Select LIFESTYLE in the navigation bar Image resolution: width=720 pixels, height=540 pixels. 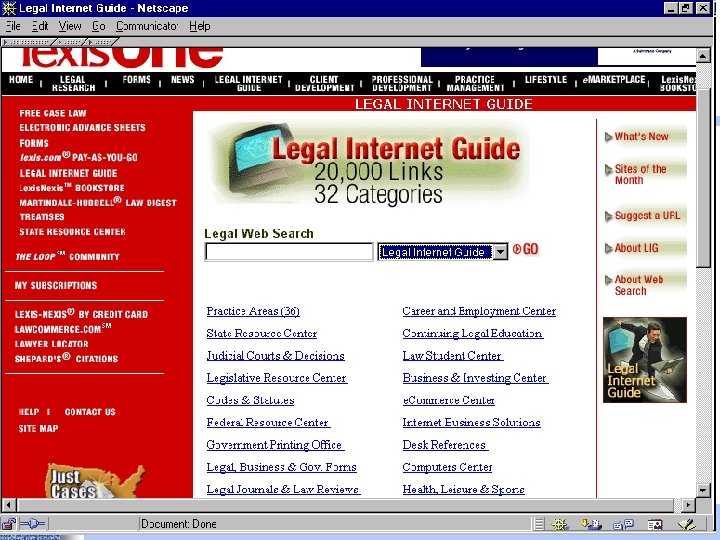pyautogui.click(x=546, y=80)
